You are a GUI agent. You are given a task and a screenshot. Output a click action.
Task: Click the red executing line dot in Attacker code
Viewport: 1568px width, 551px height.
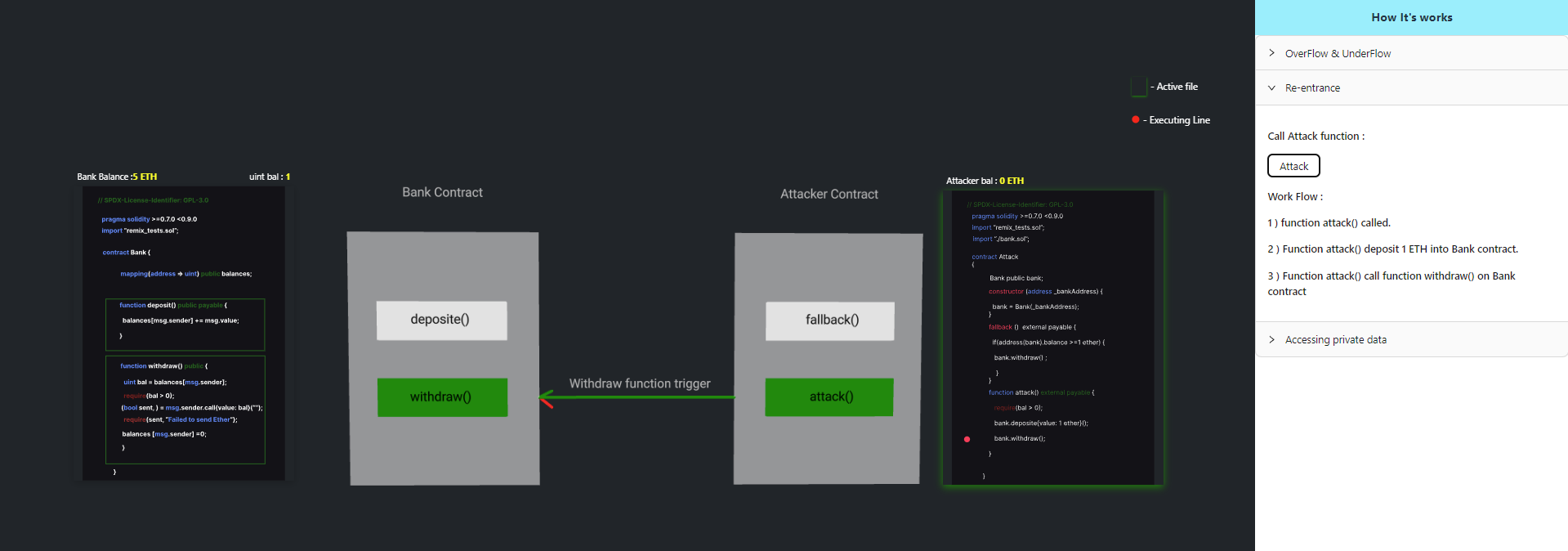tap(967, 440)
